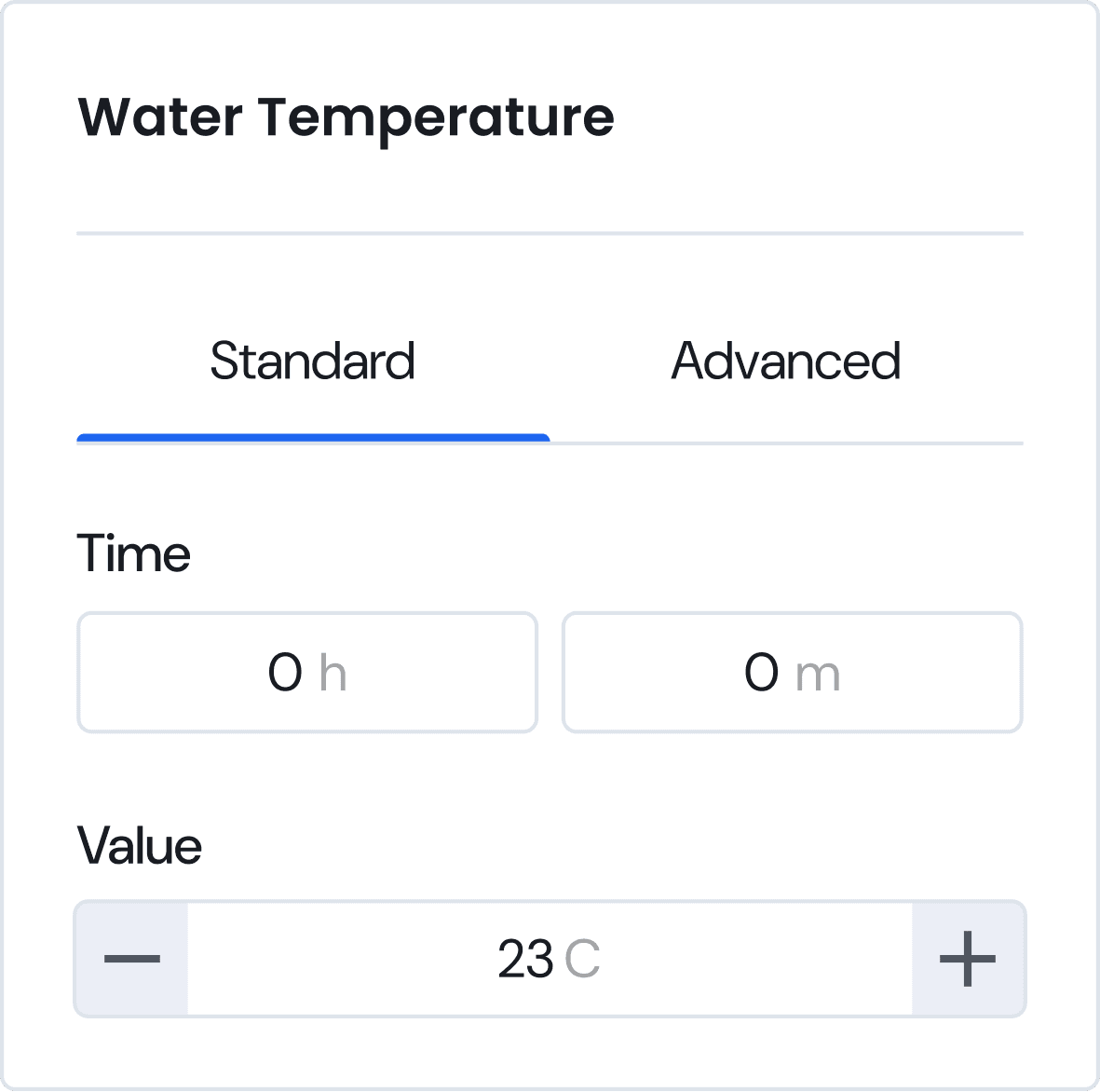Click the blue active indicator under Standard
1100x1092 pixels.
point(313,438)
